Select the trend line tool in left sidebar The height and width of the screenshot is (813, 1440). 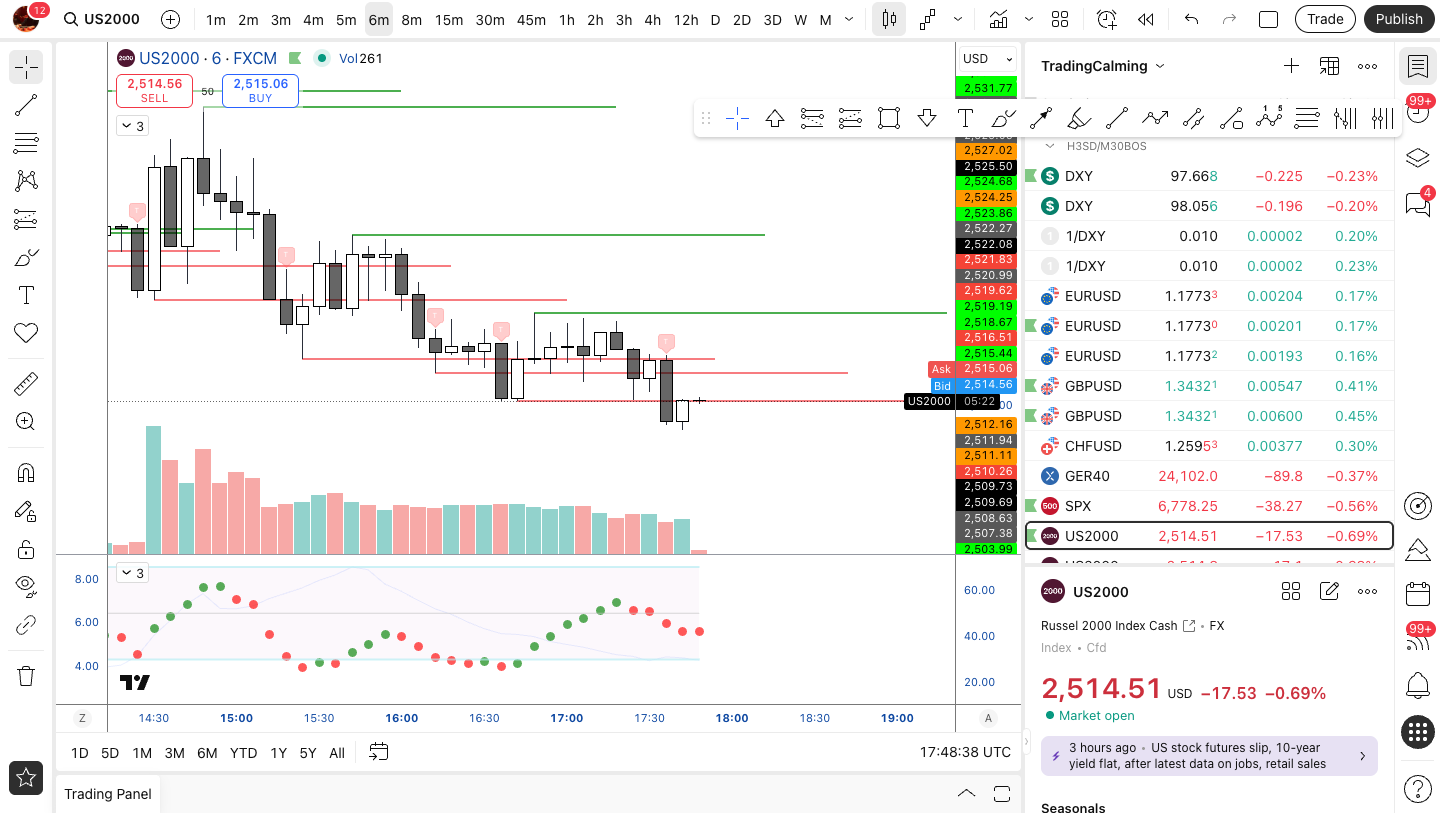26,105
